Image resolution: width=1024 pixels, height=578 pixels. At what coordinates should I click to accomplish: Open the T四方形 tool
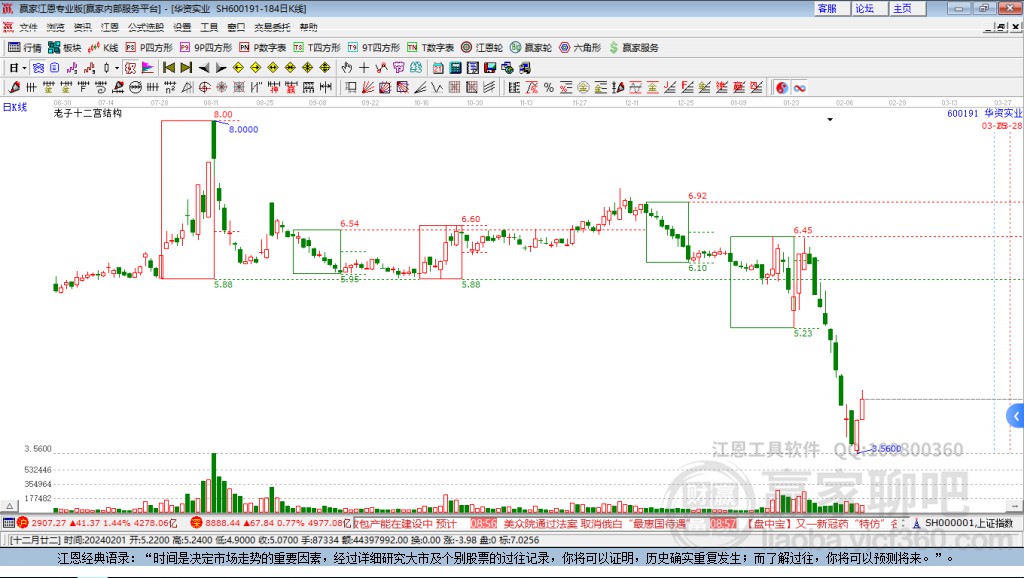[317, 48]
